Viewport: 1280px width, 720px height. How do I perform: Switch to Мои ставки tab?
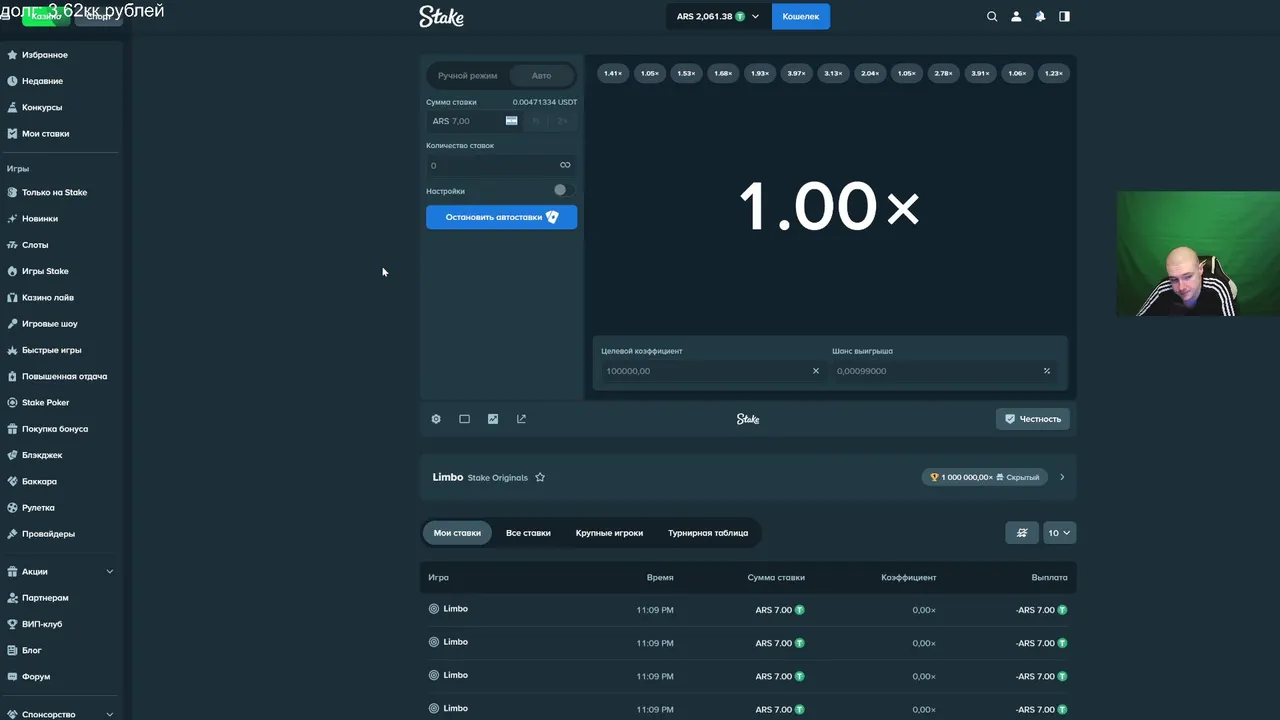[x=457, y=533]
